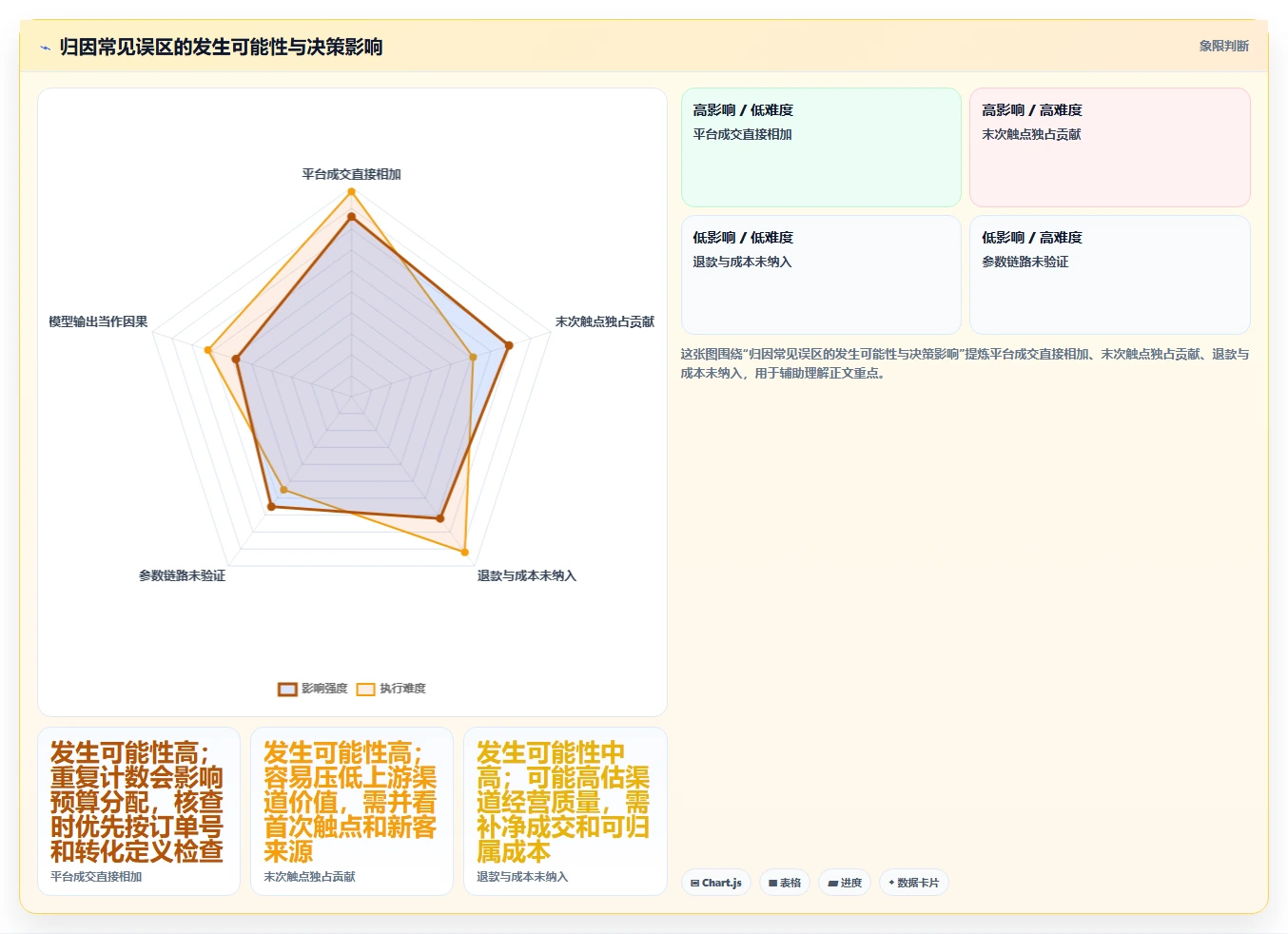Click the description paragraph starting 这张图围绕
This screenshot has width=1288, height=934.
tap(965, 363)
